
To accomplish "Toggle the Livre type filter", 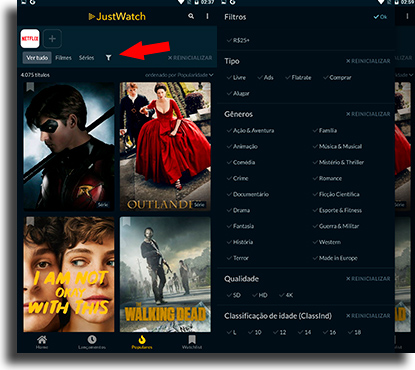I will [x=236, y=77].
